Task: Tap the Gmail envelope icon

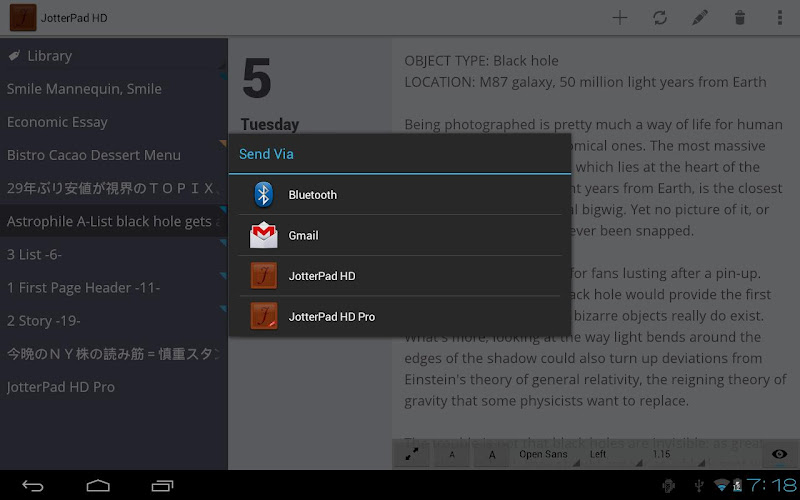Action: tap(263, 235)
